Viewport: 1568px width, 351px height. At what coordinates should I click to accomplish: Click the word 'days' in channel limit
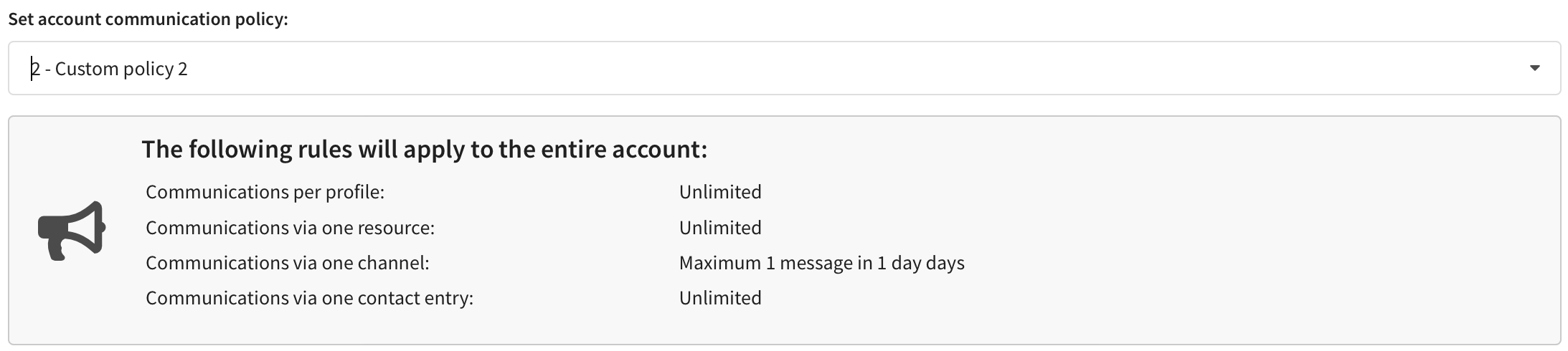click(945, 264)
